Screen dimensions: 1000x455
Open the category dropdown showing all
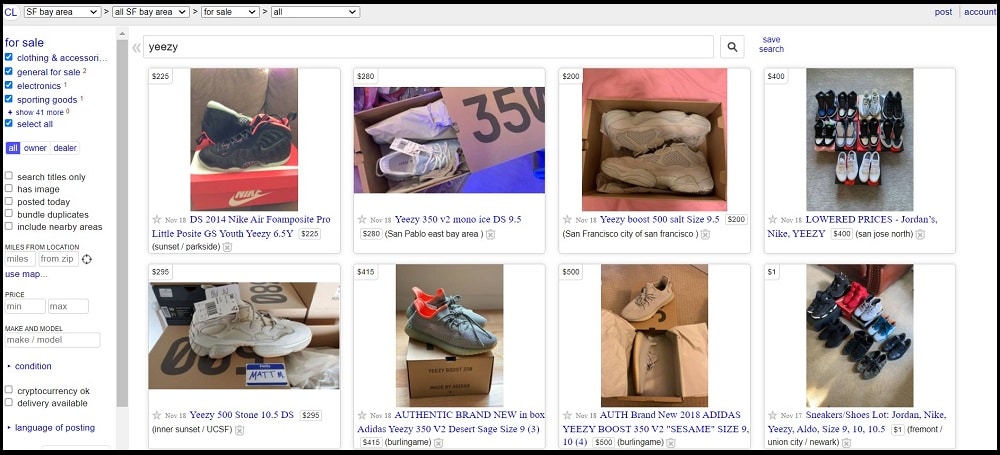[x=315, y=12]
